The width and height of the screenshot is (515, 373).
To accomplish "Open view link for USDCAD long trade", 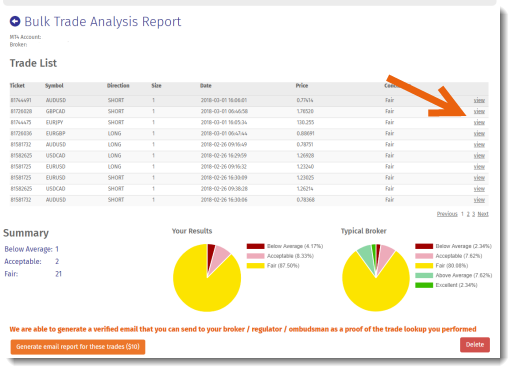I will [479, 155].
